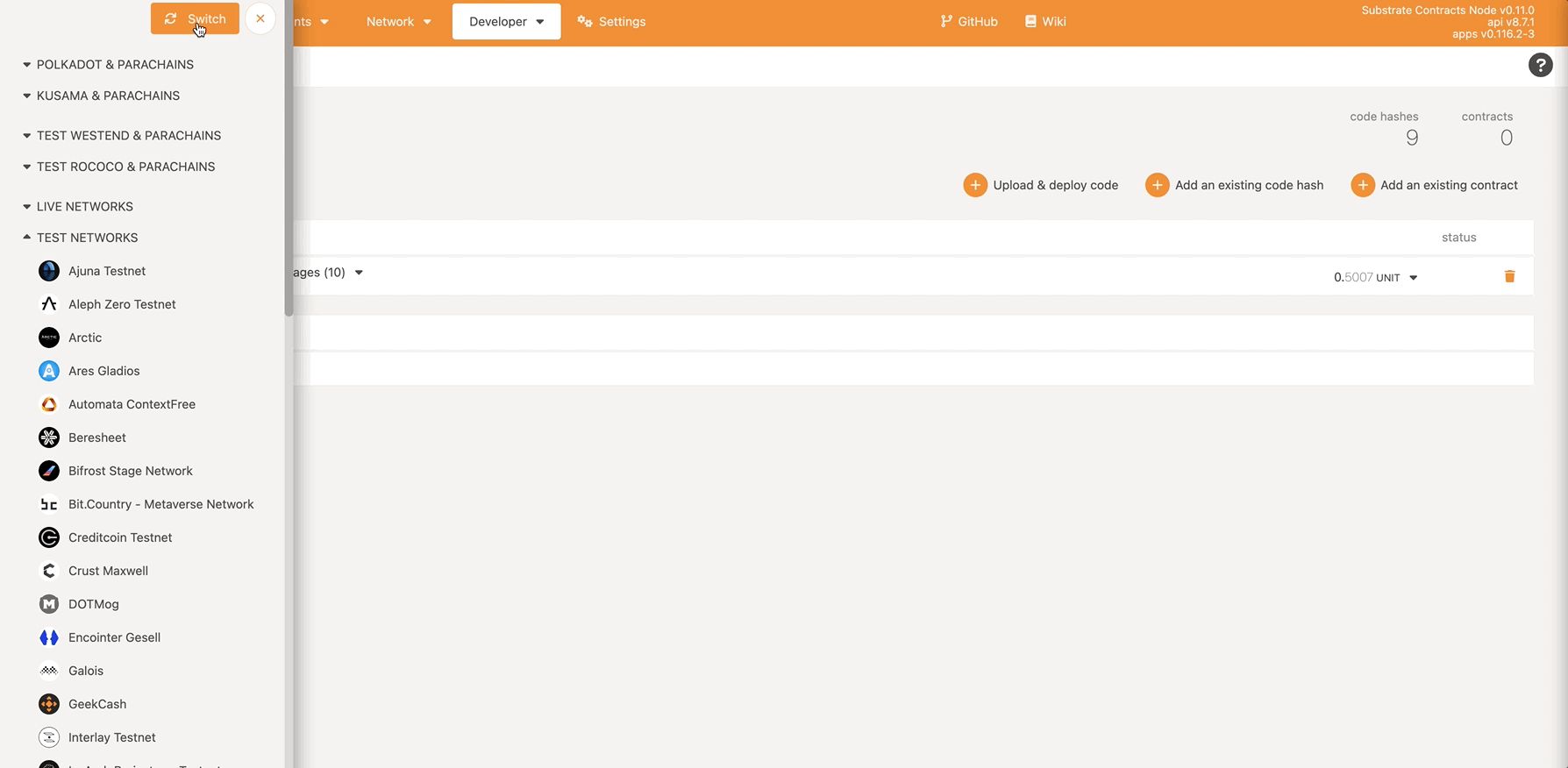The height and width of the screenshot is (768, 1568).
Task: Delete code hash with trash icon
Action: [1509, 276]
